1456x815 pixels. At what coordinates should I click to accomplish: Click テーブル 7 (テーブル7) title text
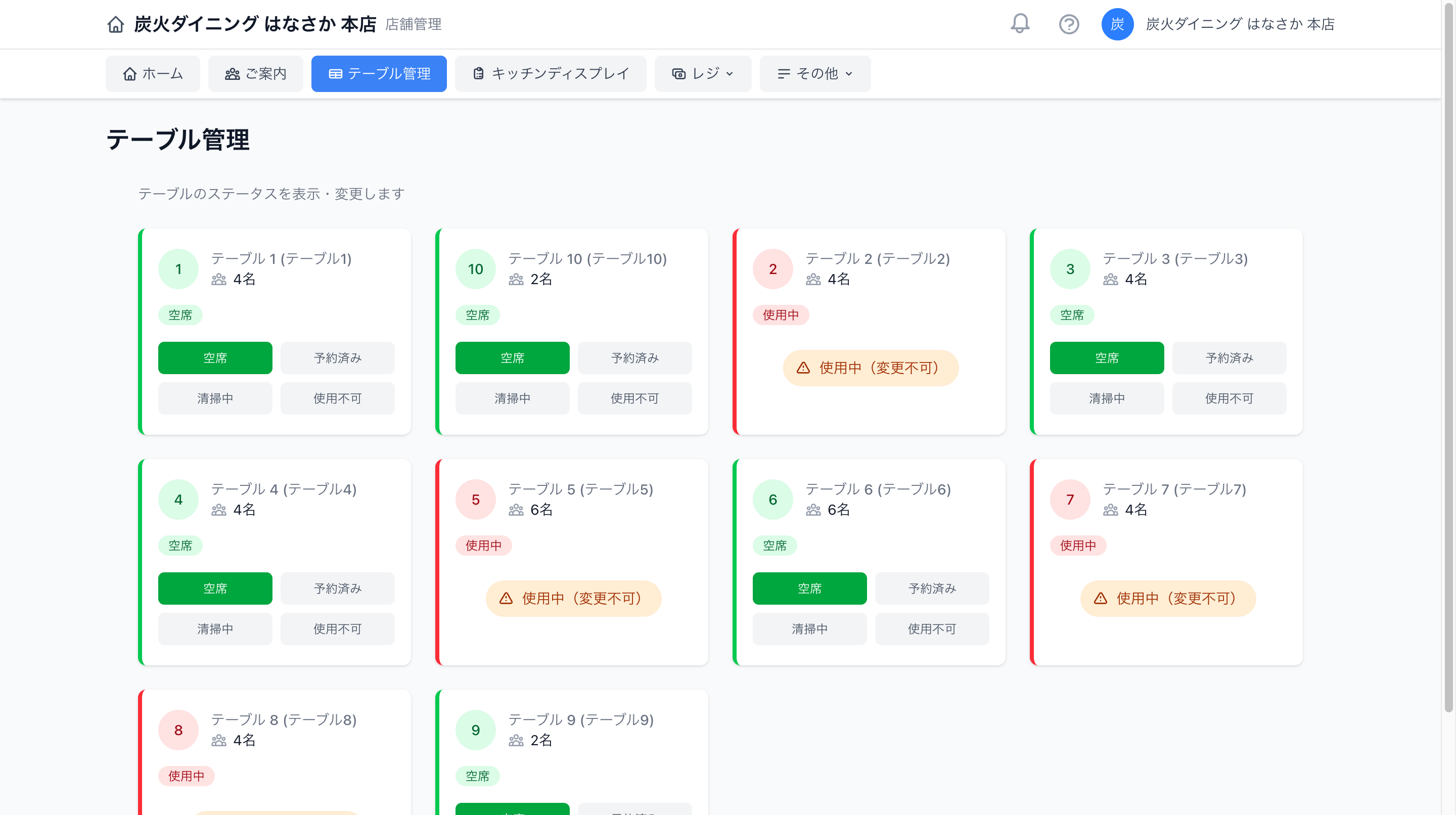1174,489
